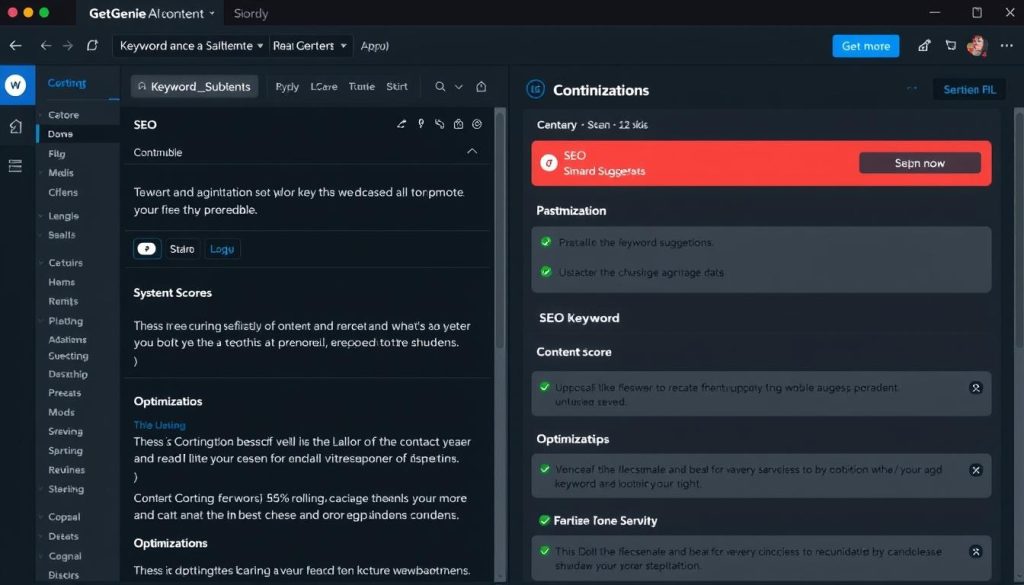1024x585 pixels.
Task: Toggle the Staro switch in the editor
Action: click(147, 249)
